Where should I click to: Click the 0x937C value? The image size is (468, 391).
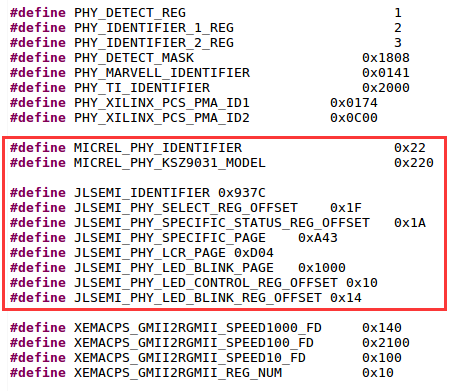[242, 193]
